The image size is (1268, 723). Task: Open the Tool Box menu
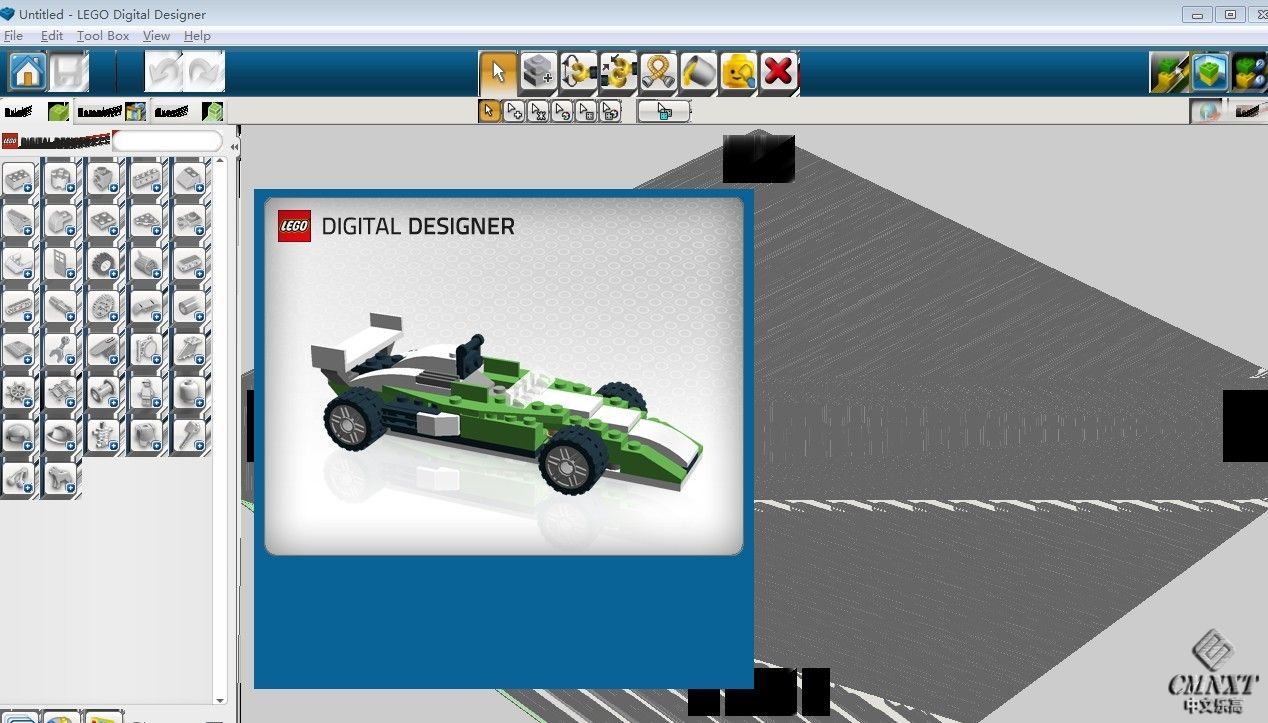pyautogui.click(x=103, y=35)
